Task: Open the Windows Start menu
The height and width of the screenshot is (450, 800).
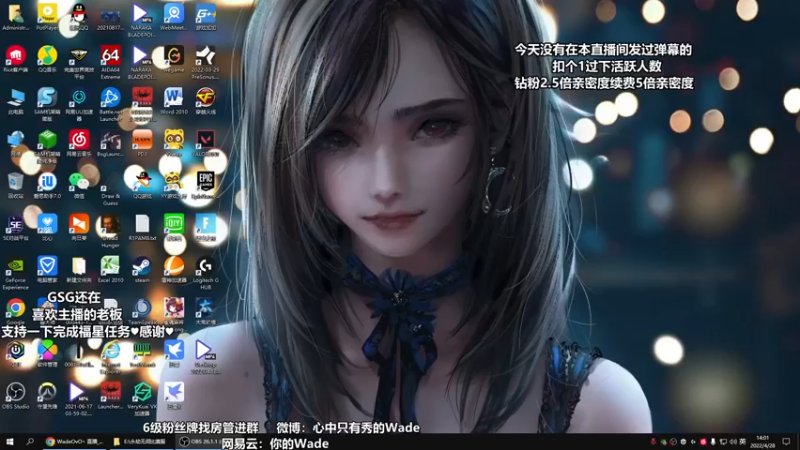Action: pyautogui.click(x=9, y=442)
